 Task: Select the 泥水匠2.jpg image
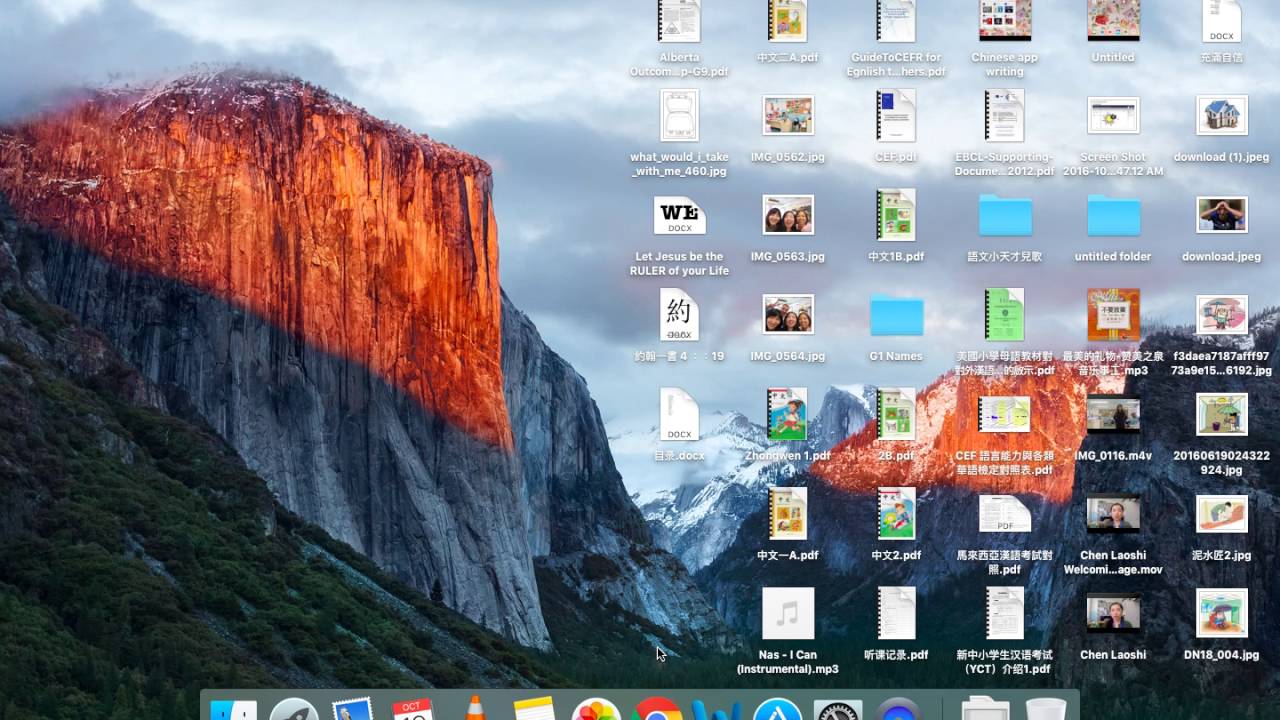pyautogui.click(x=1221, y=513)
